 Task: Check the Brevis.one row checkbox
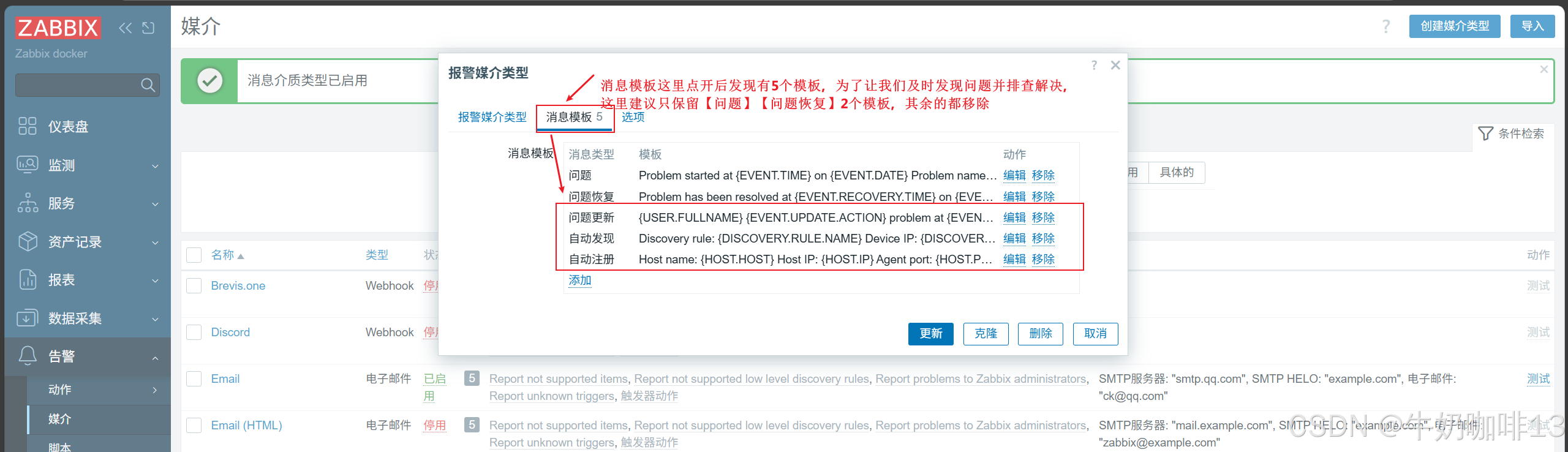194,285
